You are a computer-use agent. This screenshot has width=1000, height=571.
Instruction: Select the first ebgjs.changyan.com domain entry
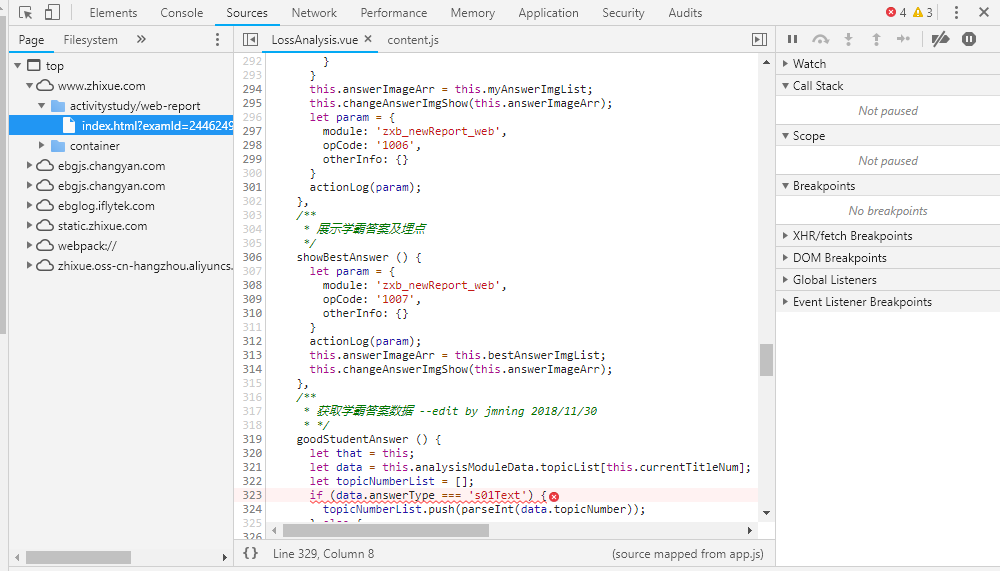pos(112,166)
